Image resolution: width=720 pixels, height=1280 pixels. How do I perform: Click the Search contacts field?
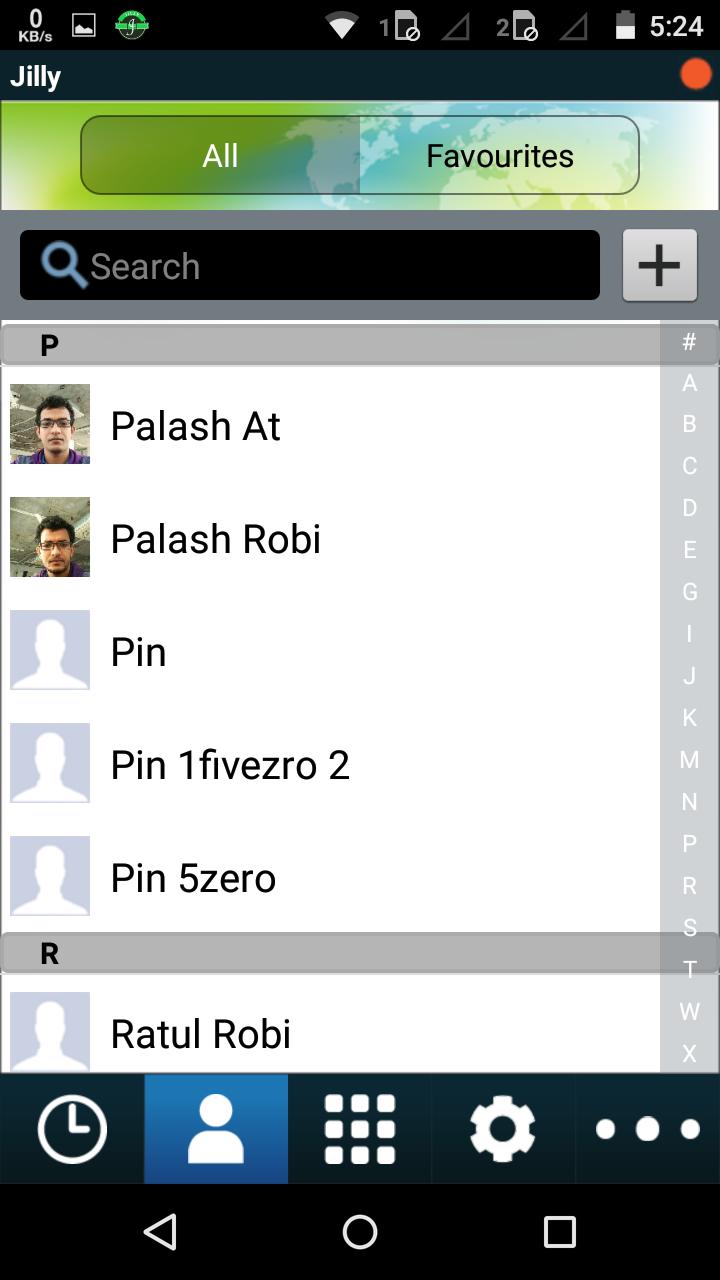coord(310,265)
